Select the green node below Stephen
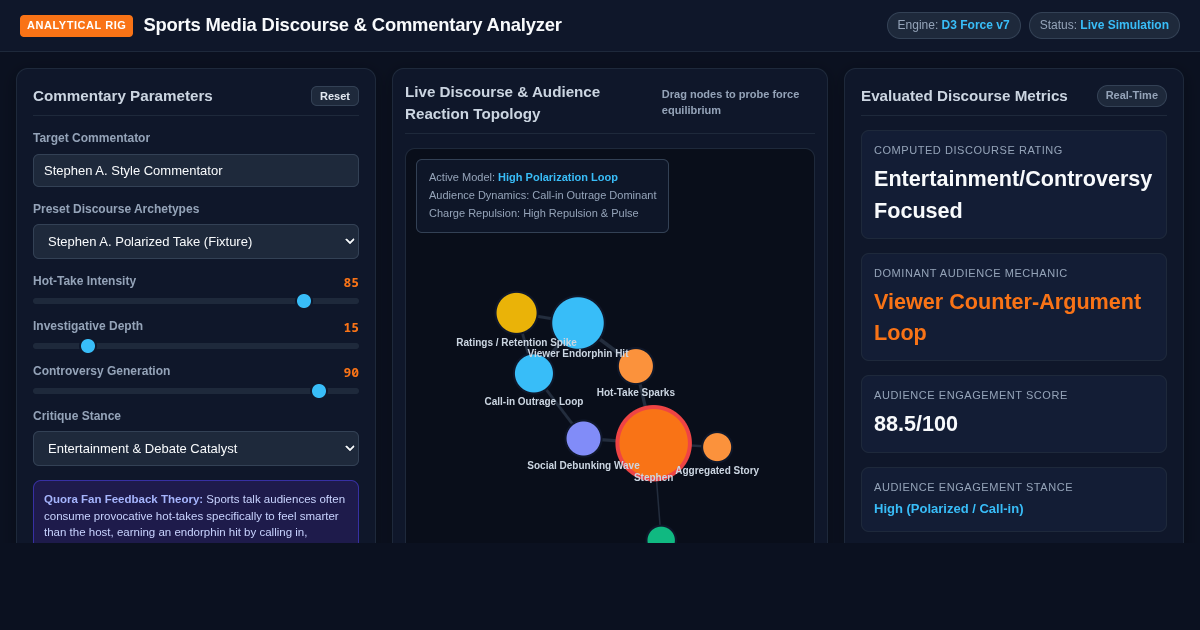This screenshot has height=630, width=1200. coord(661,536)
